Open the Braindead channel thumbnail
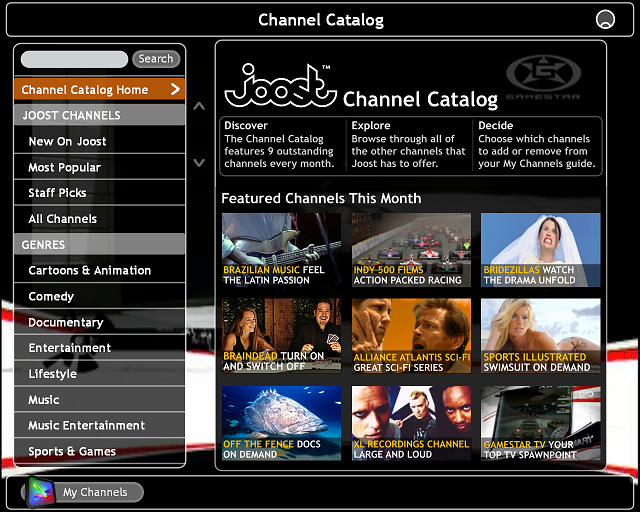The width and height of the screenshot is (640, 512). 281,336
